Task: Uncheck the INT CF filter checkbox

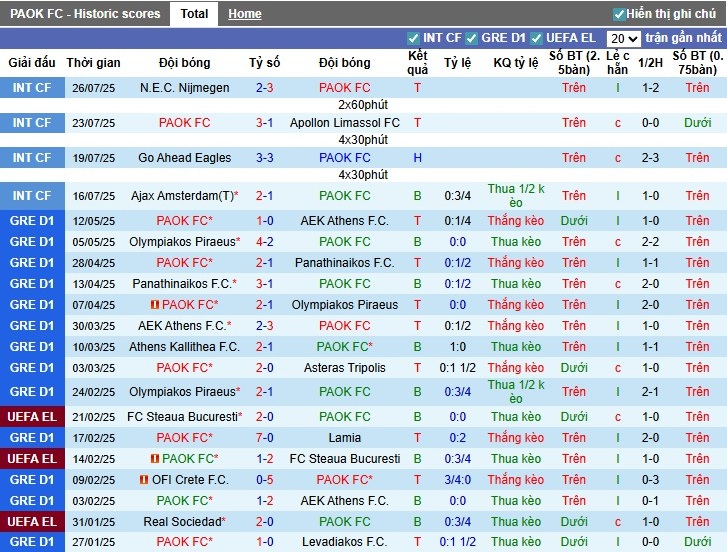Action: (413, 38)
